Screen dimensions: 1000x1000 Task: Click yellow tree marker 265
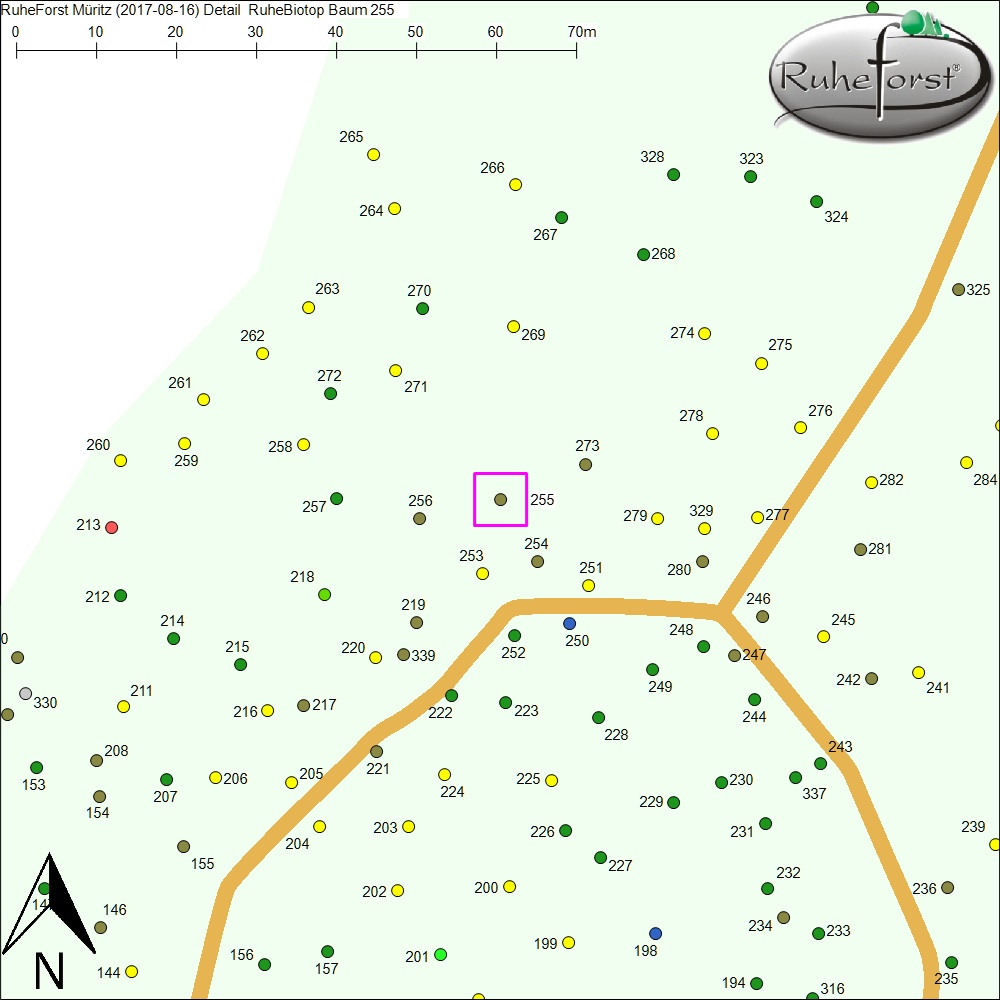(x=373, y=154)
